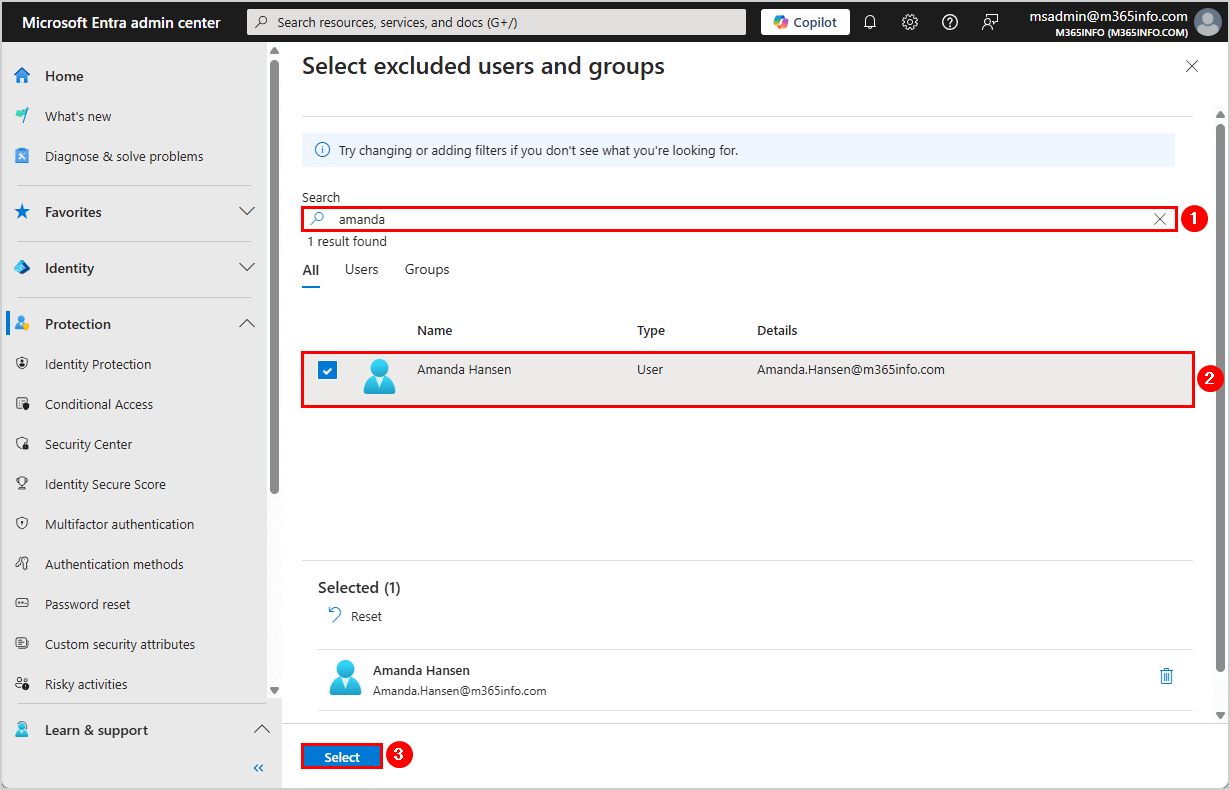Expand the Favorites chevron

point(247,212)
